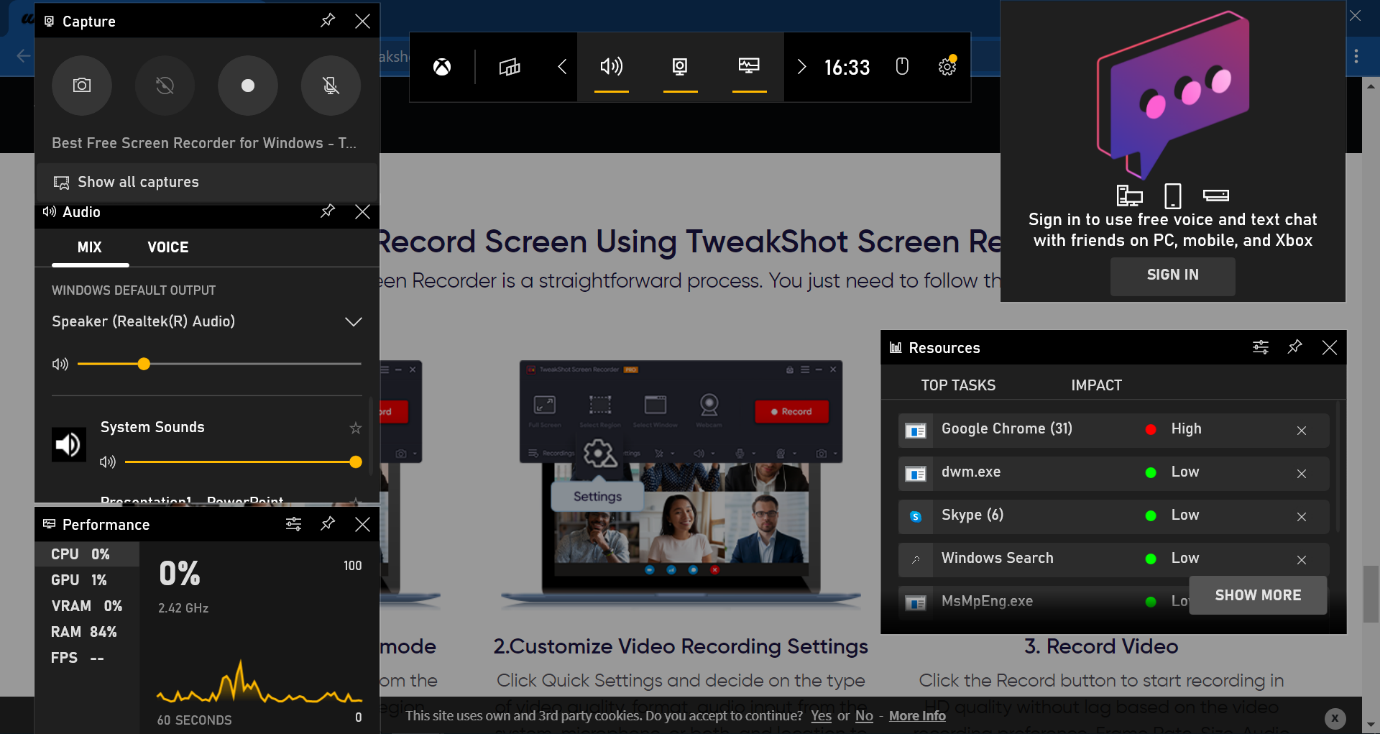This screenshot has height=734, width=1380.
Task: Accept cookies with the Yes link
Action: pos(821,716)
